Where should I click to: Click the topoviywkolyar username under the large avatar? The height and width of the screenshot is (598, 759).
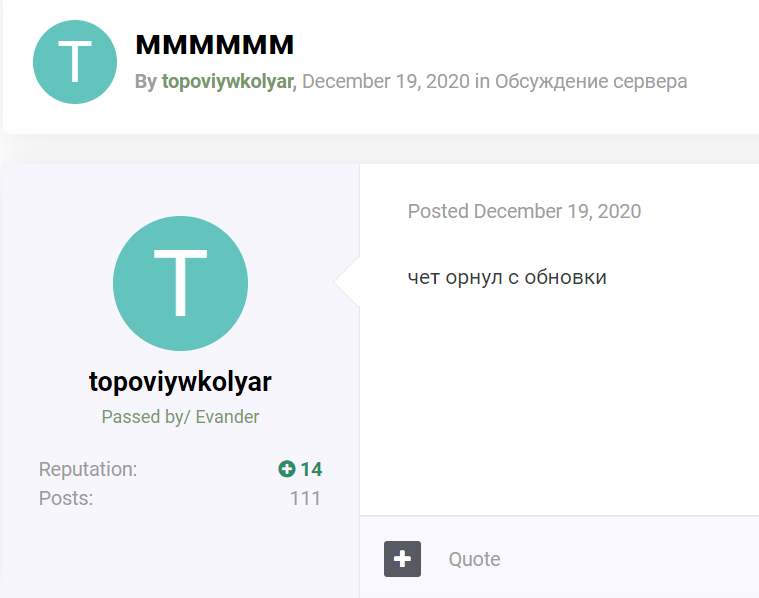pos(180,382)
